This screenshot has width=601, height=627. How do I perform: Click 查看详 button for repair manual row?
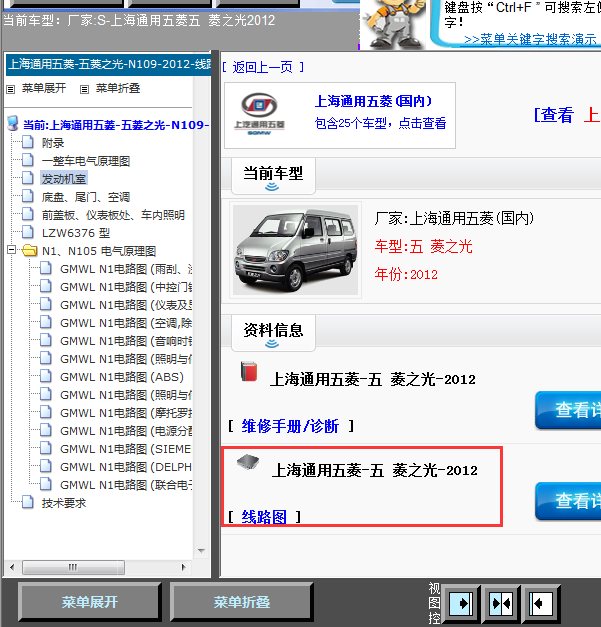click(568, 410)
